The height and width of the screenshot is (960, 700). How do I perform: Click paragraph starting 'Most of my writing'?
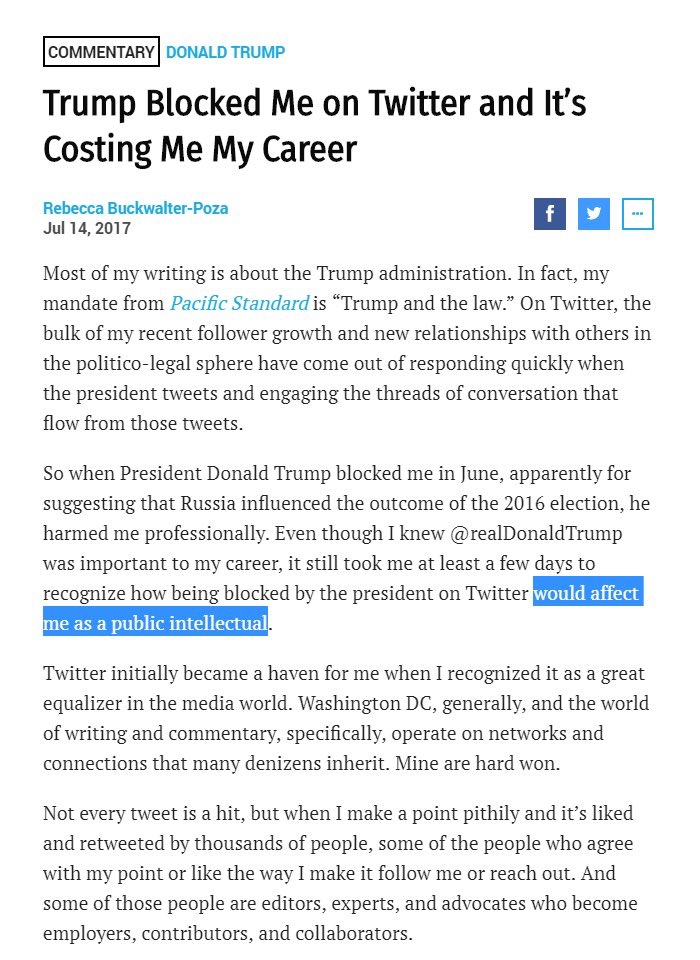347,348
